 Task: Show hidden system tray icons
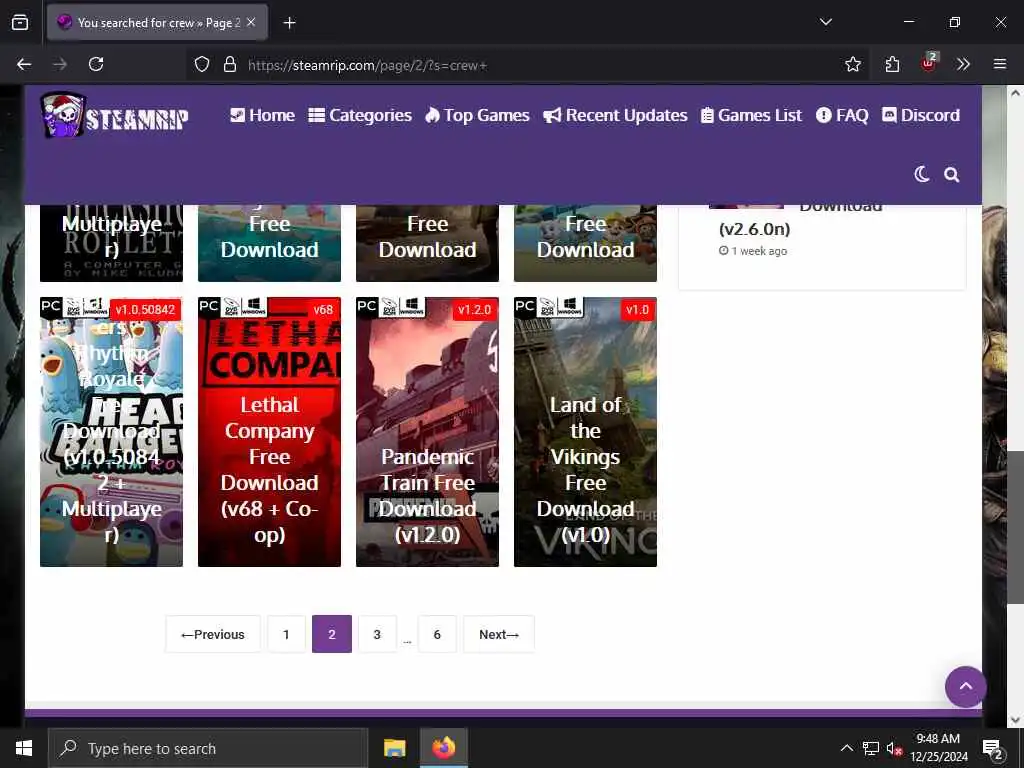[x=846, y=748]
